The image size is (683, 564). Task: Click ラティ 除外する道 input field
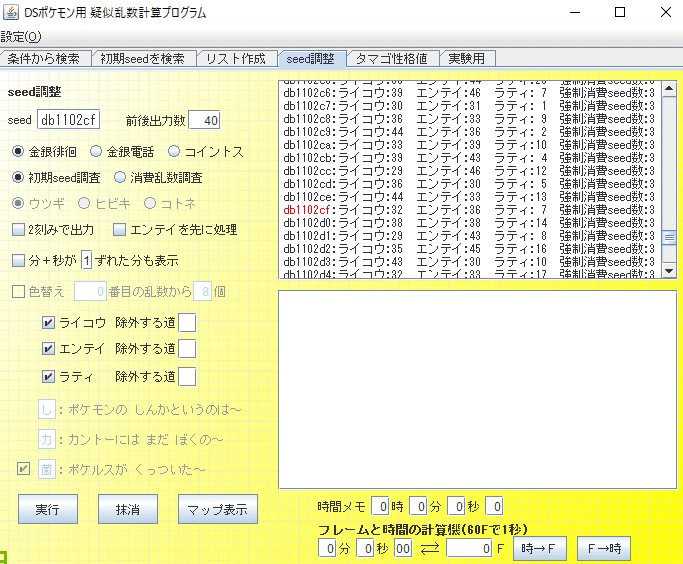click(x=187, y=377)
